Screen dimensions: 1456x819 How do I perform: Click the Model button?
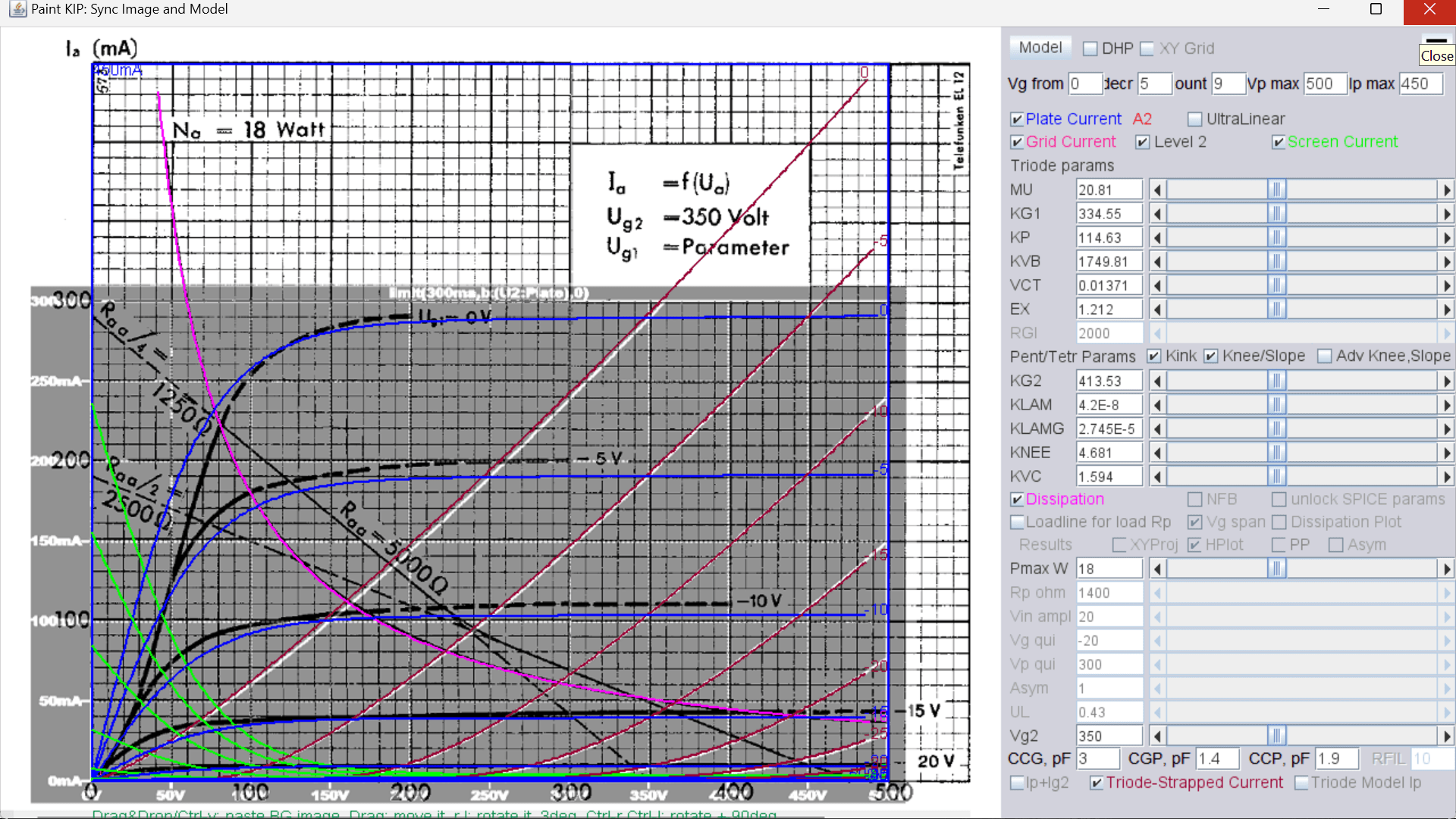pos(1040,48)
